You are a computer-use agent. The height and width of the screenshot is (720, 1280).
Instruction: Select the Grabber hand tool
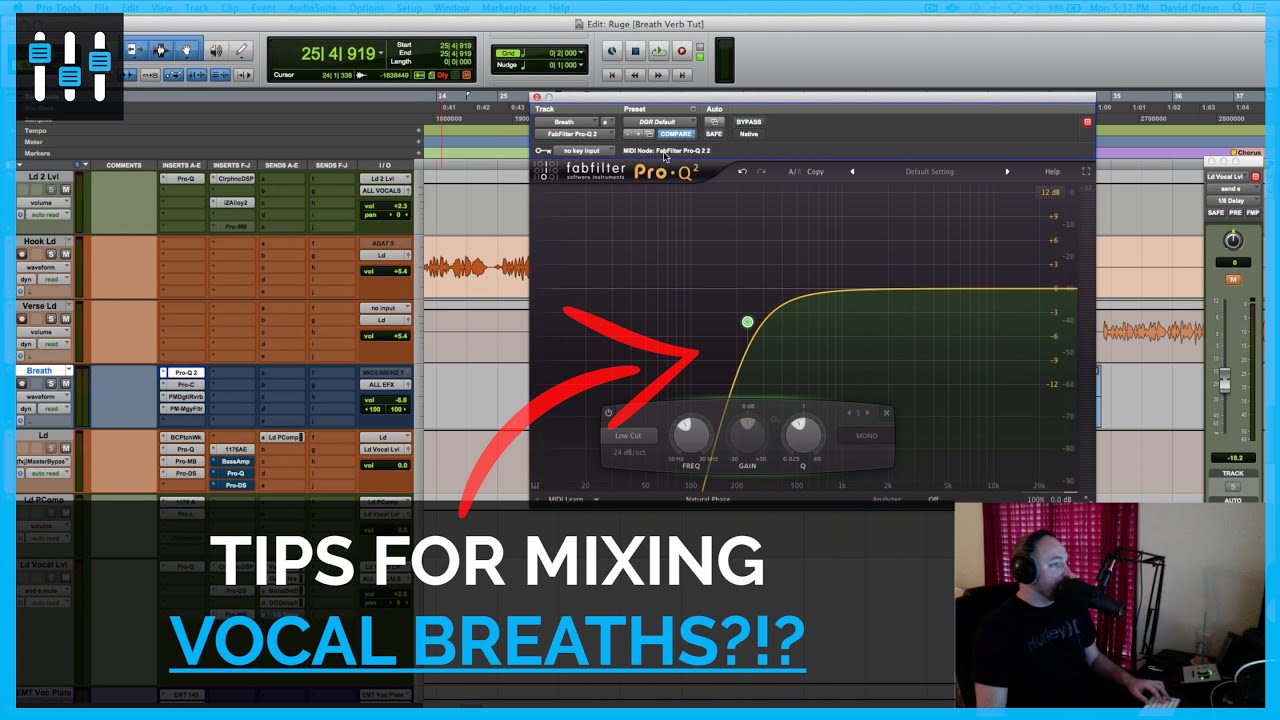186,50
